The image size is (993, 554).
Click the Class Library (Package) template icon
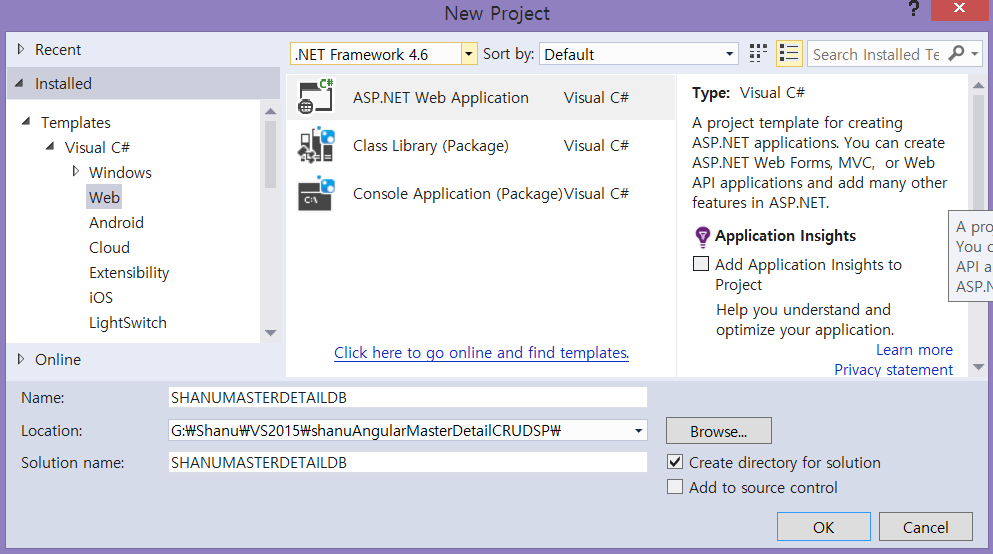[315, 146]
